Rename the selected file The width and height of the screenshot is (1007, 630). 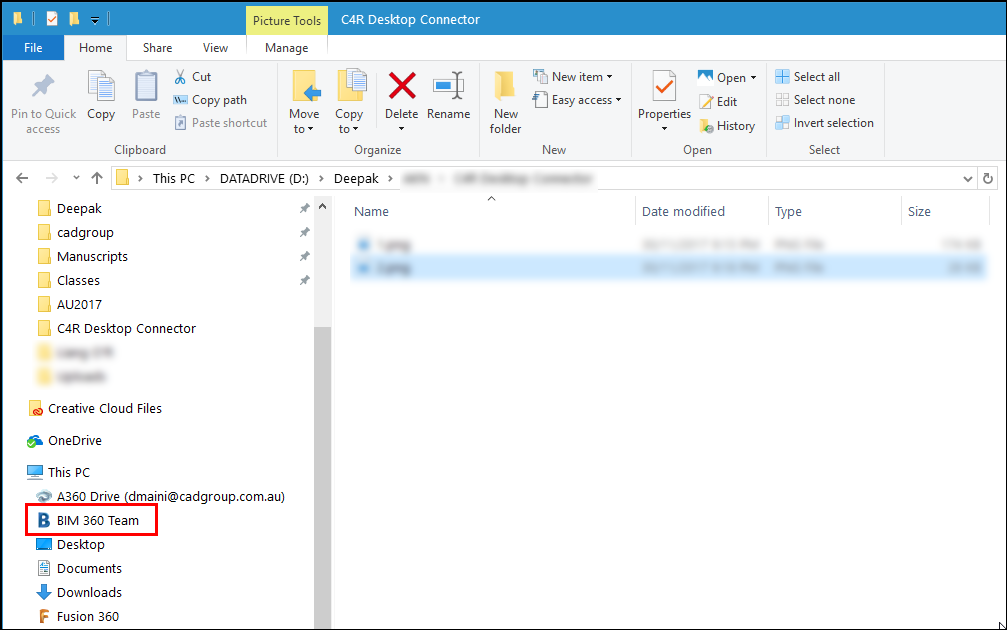448,96
